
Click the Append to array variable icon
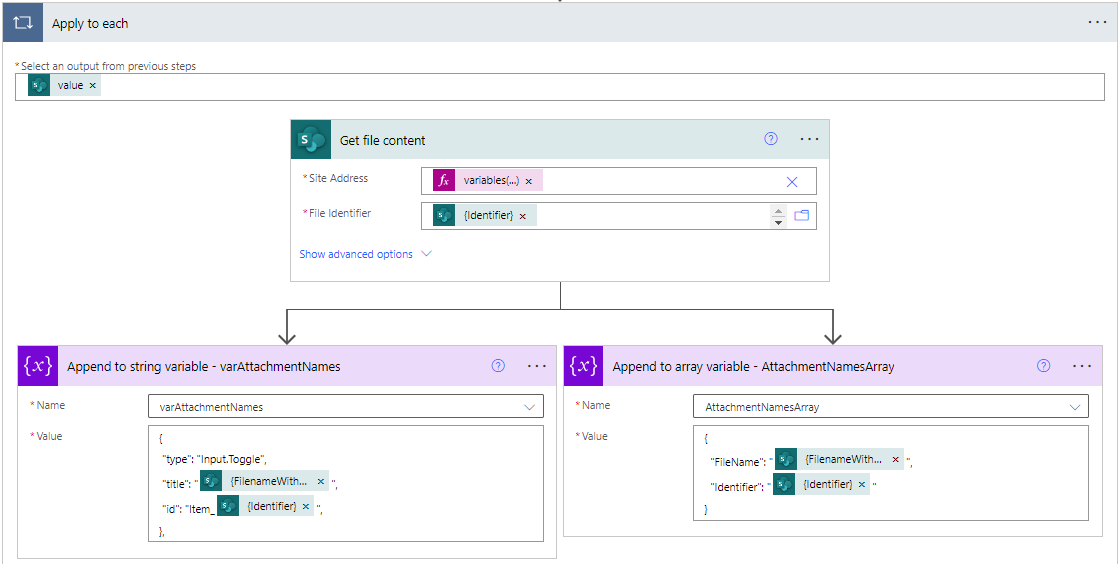tap(583, 366)
